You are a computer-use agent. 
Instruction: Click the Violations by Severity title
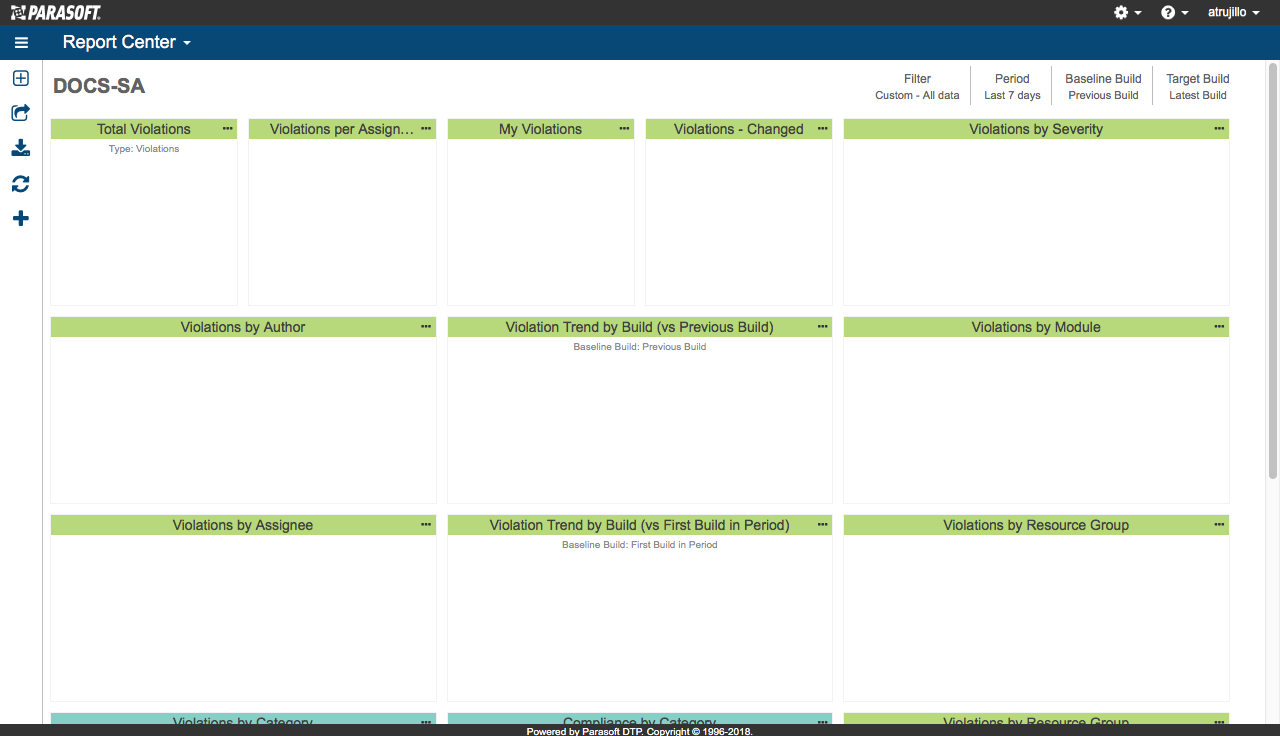[x=1036, y=129]
